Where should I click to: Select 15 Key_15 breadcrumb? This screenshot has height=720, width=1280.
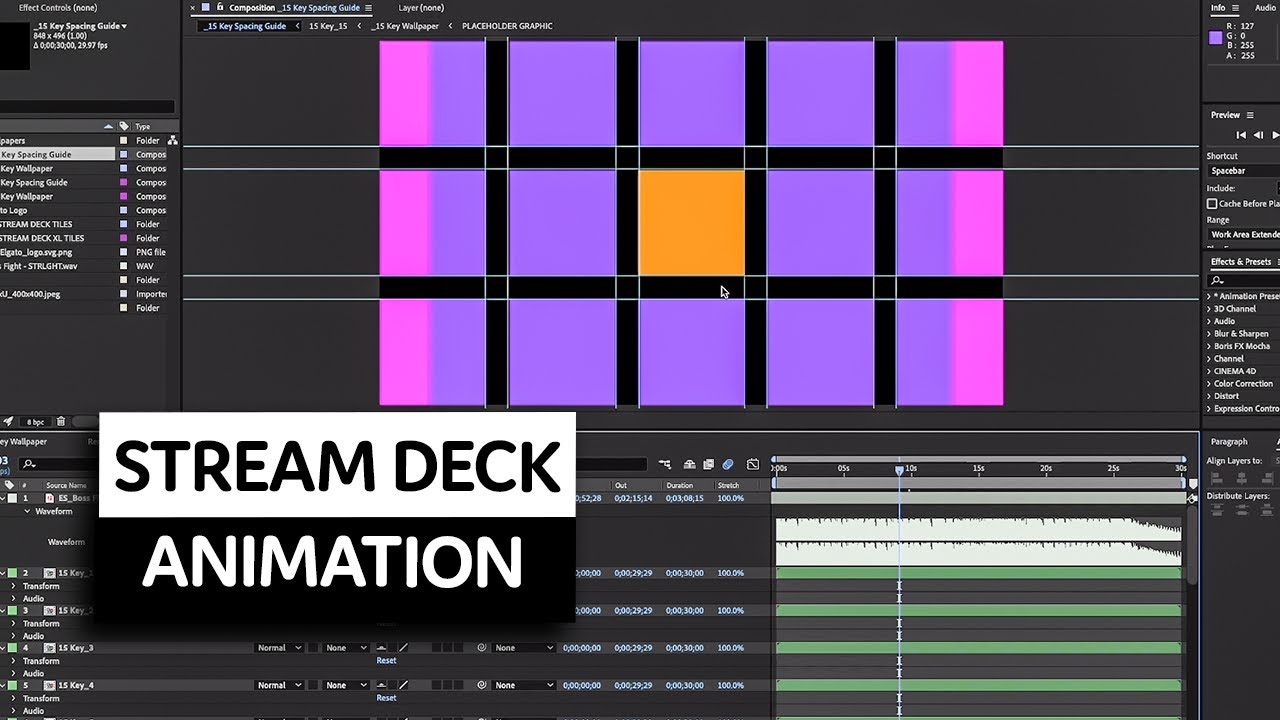(328, 26)
